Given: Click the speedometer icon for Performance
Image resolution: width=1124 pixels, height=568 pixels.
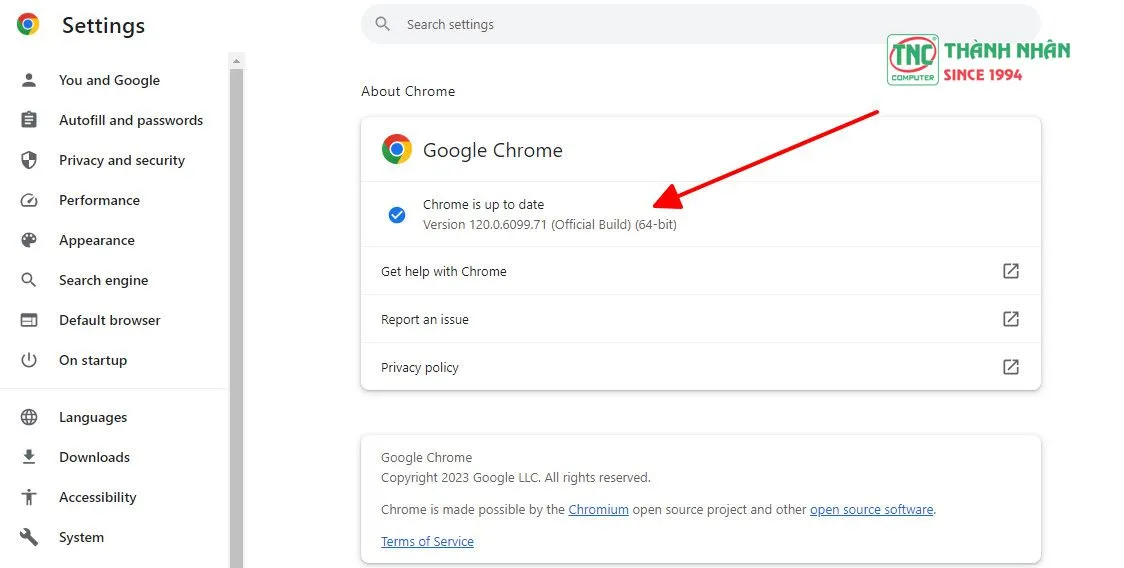Looking at the screenshot, I should (x=29, y=200).
